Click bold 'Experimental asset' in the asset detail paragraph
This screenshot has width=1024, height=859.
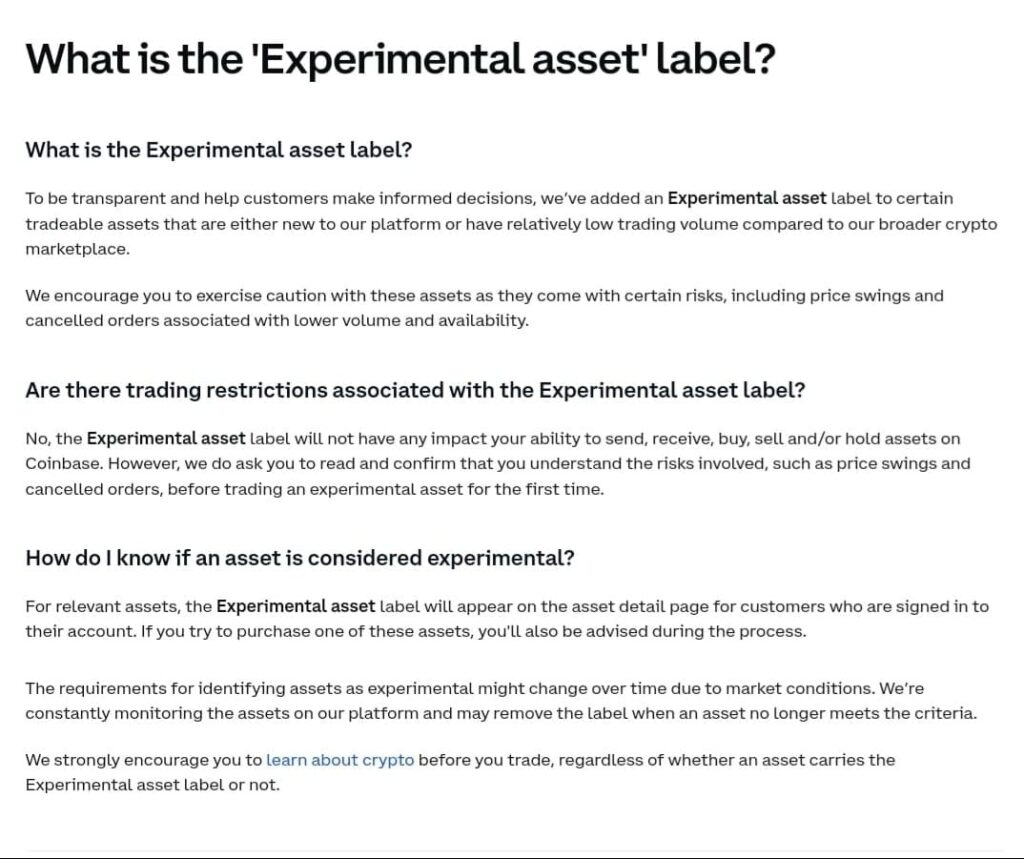(296, 606)
